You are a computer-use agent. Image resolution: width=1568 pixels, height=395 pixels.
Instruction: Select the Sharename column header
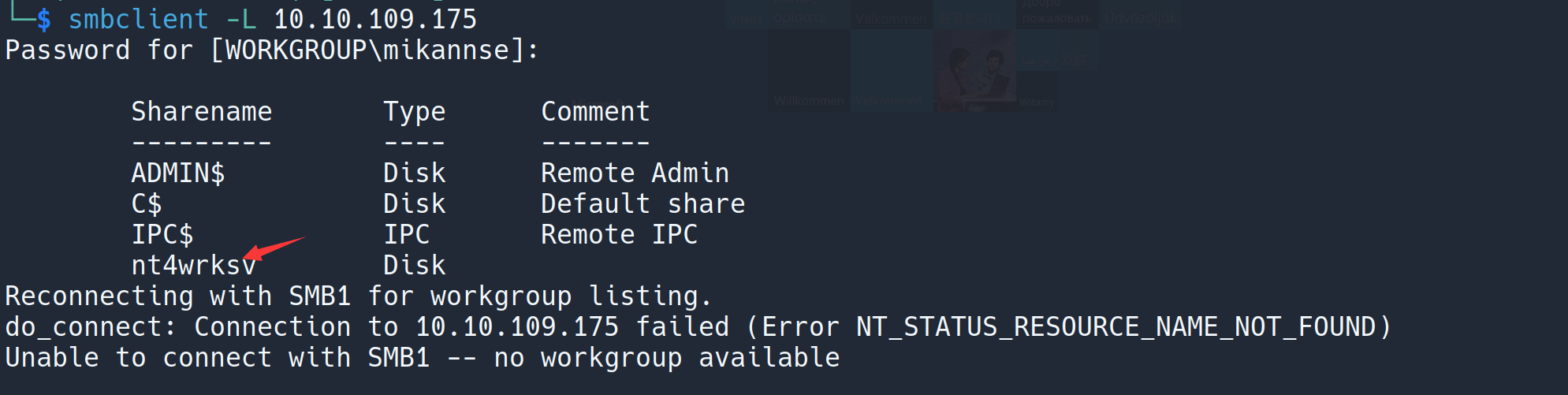click(x=201, y=112)
